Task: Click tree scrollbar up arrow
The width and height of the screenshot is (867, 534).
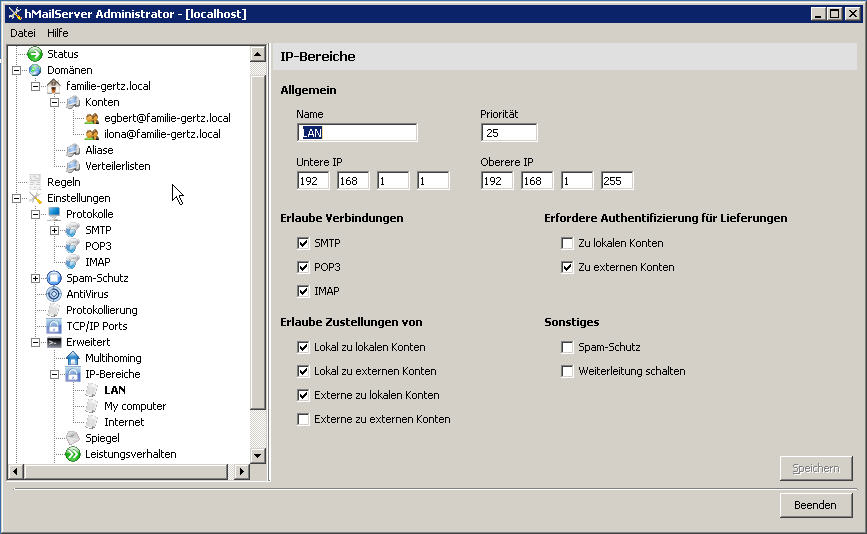Action: [x=258, y=54]
